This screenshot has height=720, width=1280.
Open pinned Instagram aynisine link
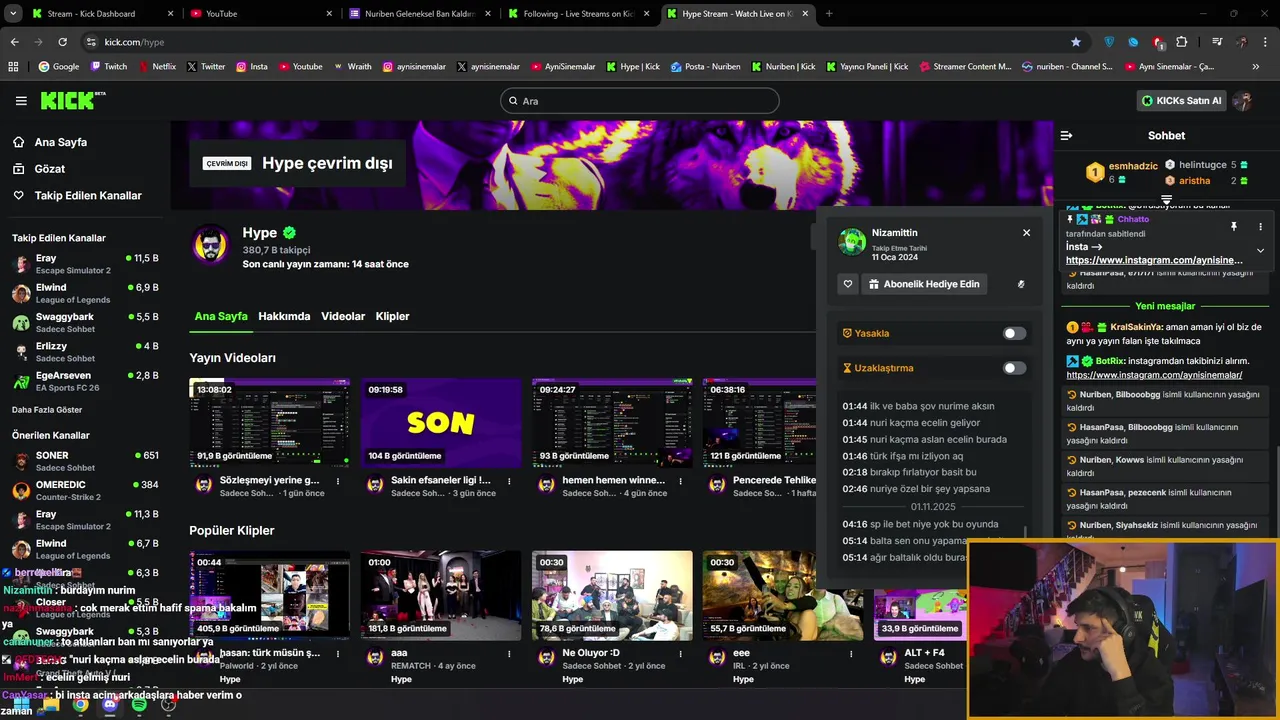[1154, 260]
